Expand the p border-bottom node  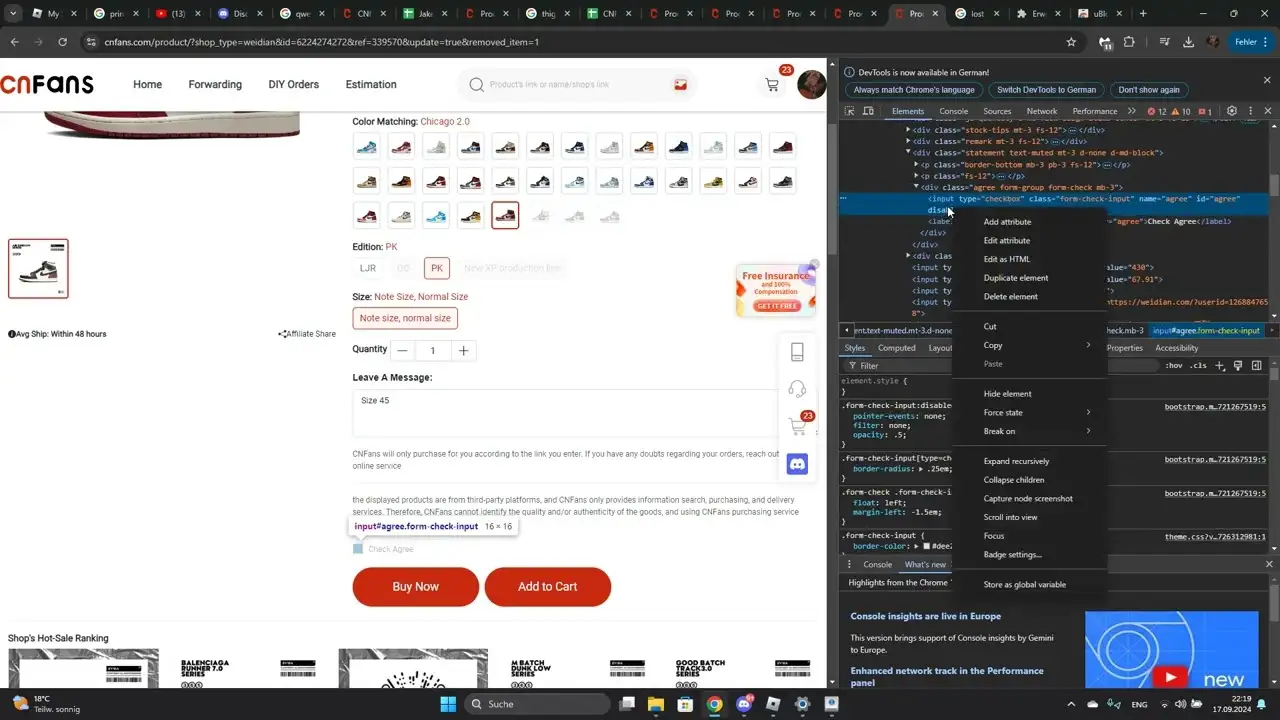coord(916,165)
